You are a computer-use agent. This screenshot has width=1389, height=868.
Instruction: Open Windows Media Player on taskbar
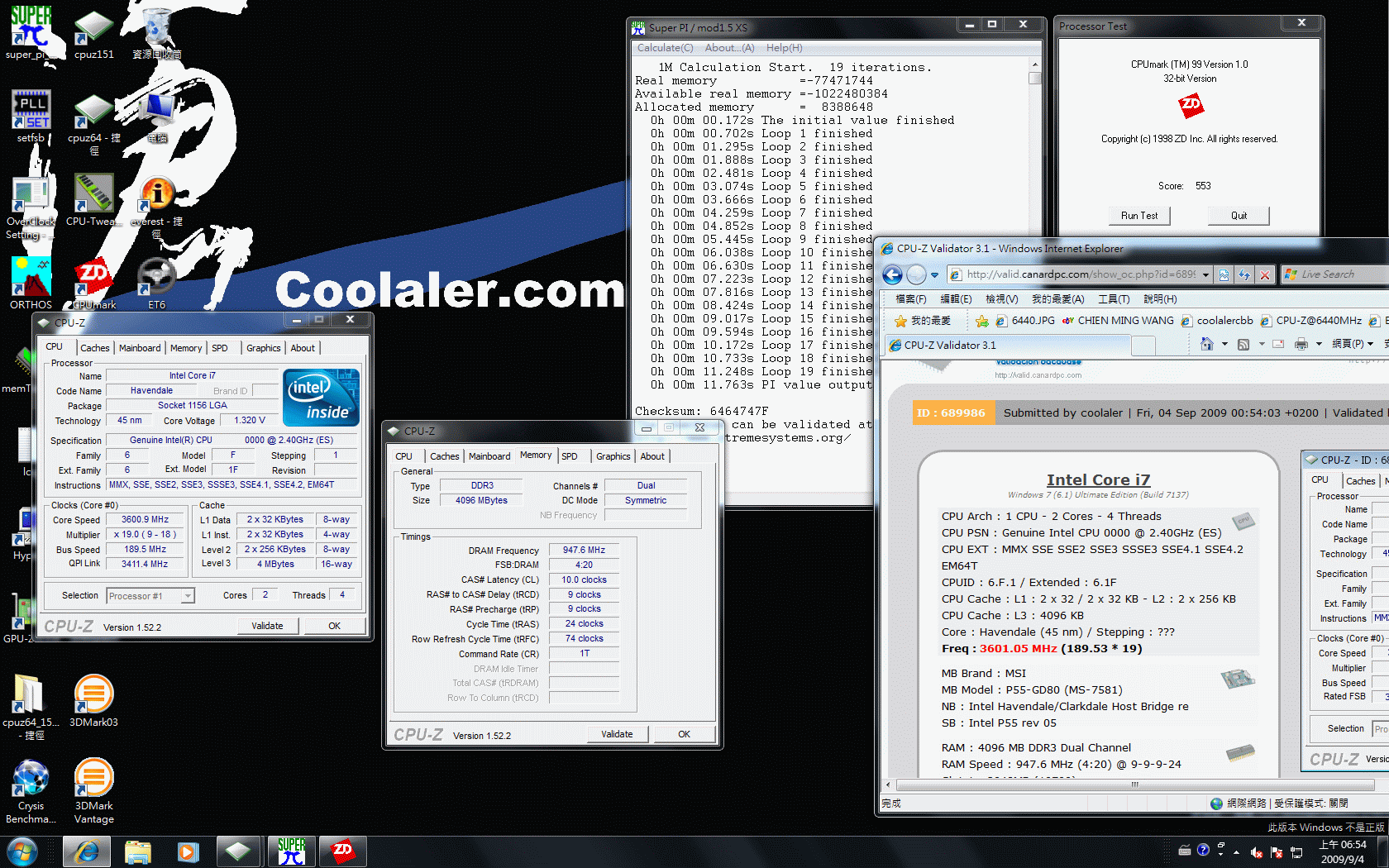(x=189, y=851)
